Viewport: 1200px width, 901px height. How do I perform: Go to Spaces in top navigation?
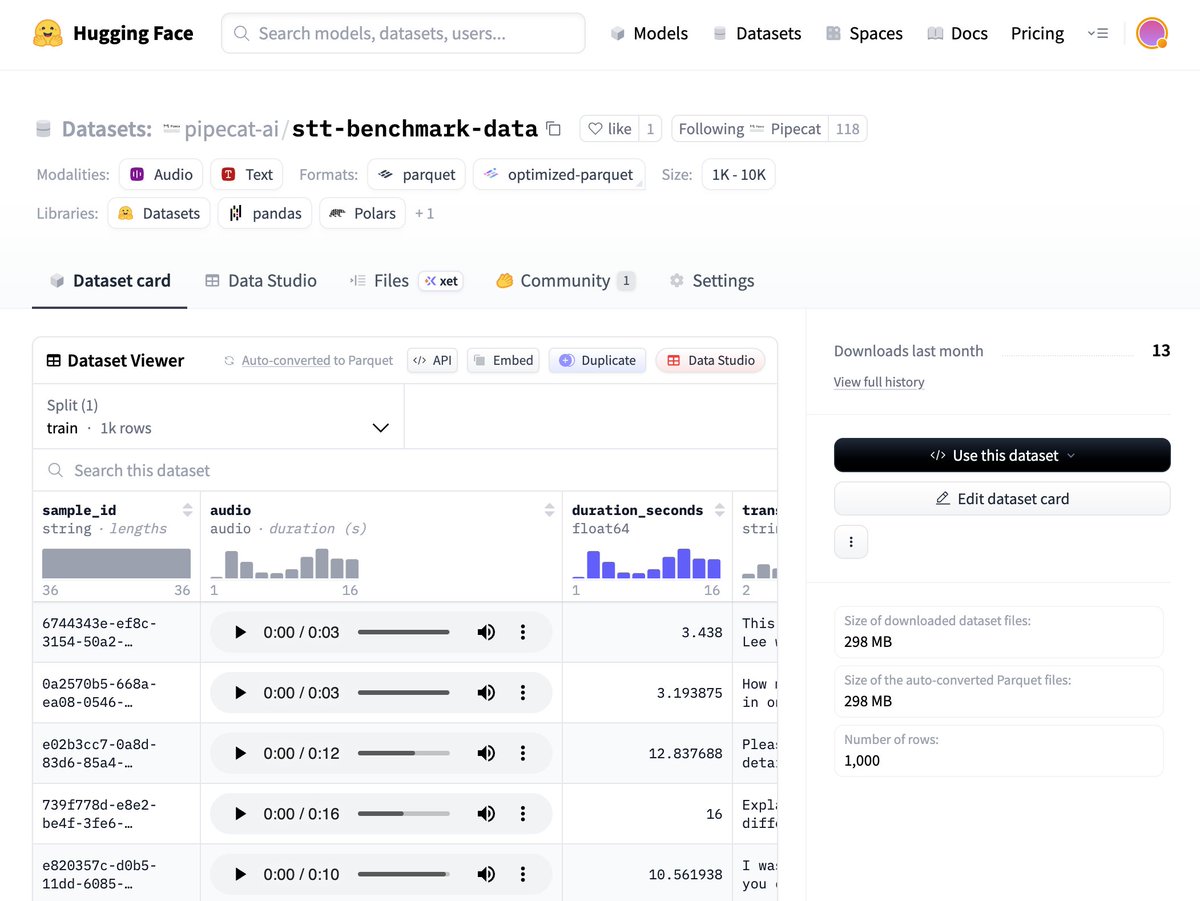click(864, 33)
